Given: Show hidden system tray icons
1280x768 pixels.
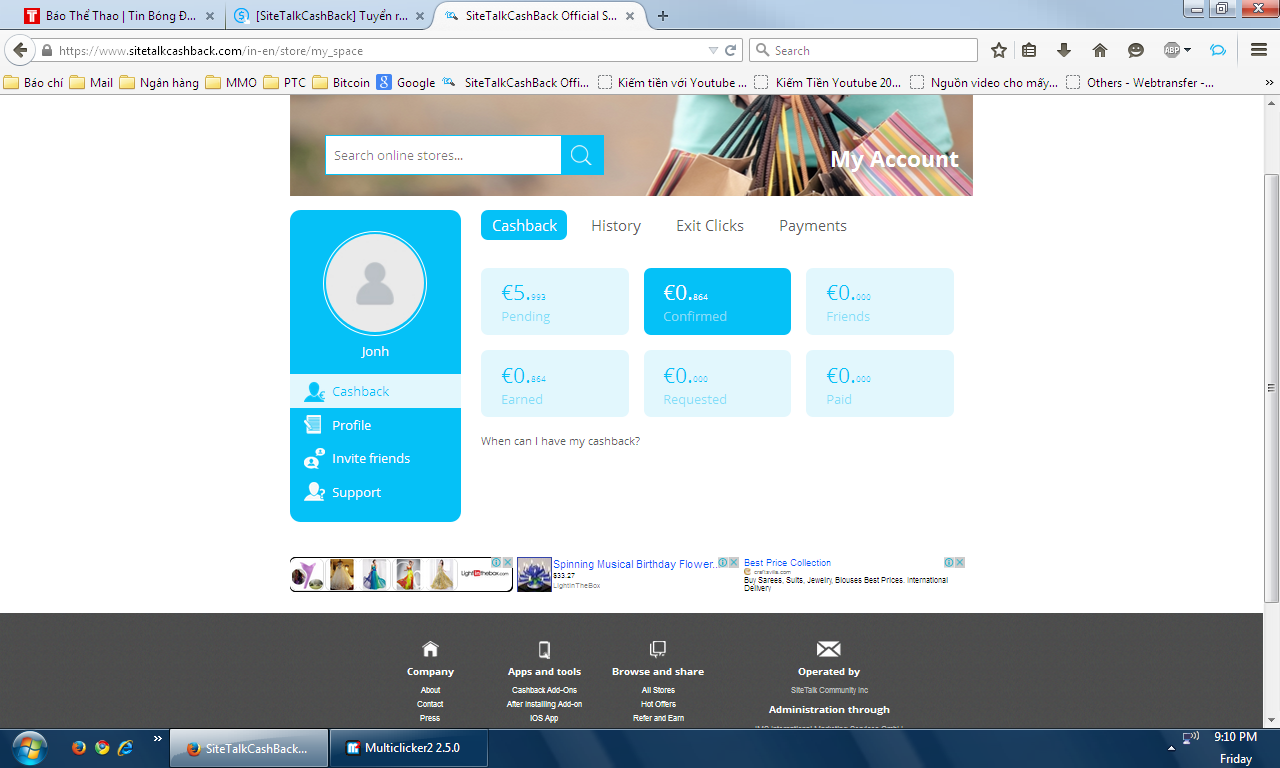Looking at the screenshot, I should 1171,747.
